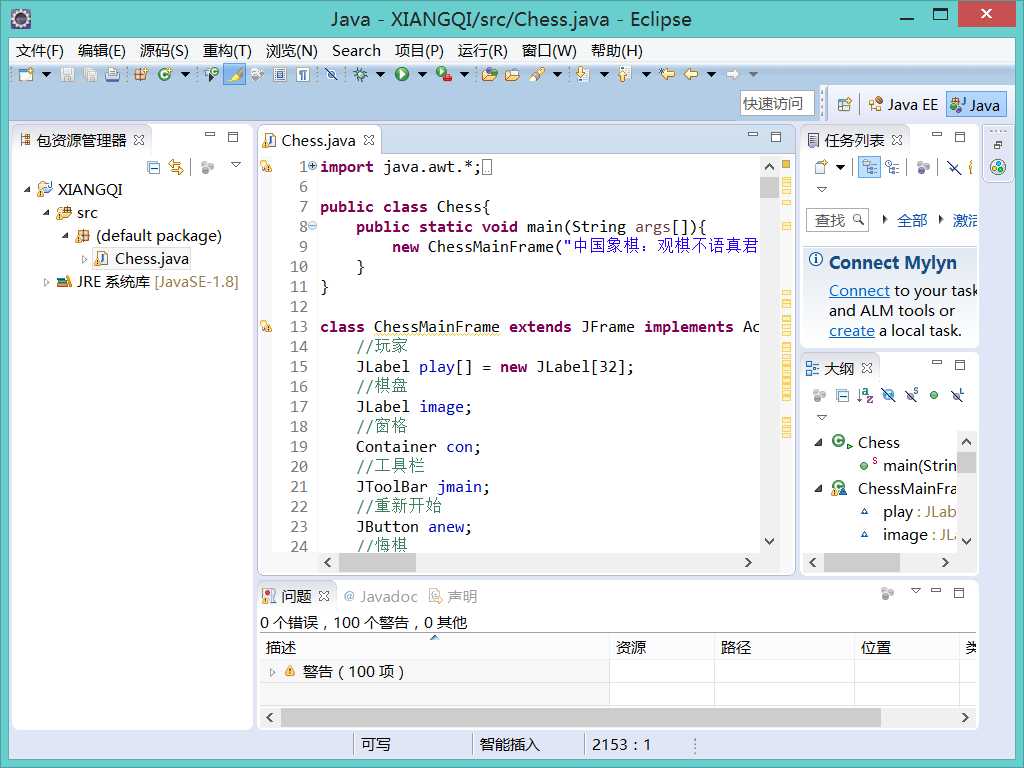Click the New Java Class icon
The width and height of the screenshot is (1024, 768).
[164, 74]
